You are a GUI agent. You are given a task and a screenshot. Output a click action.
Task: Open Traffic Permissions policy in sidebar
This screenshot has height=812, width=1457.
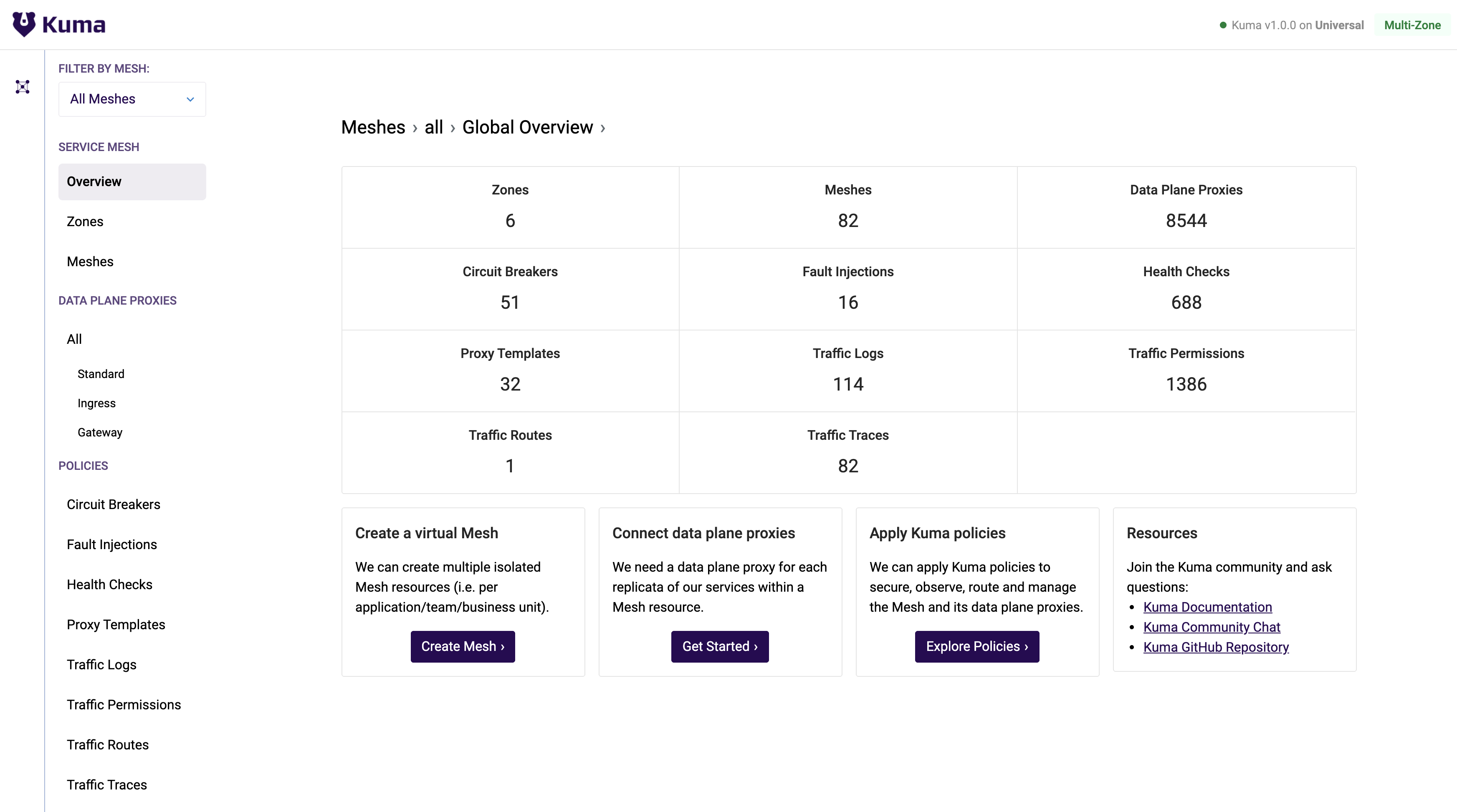(124, 705)
